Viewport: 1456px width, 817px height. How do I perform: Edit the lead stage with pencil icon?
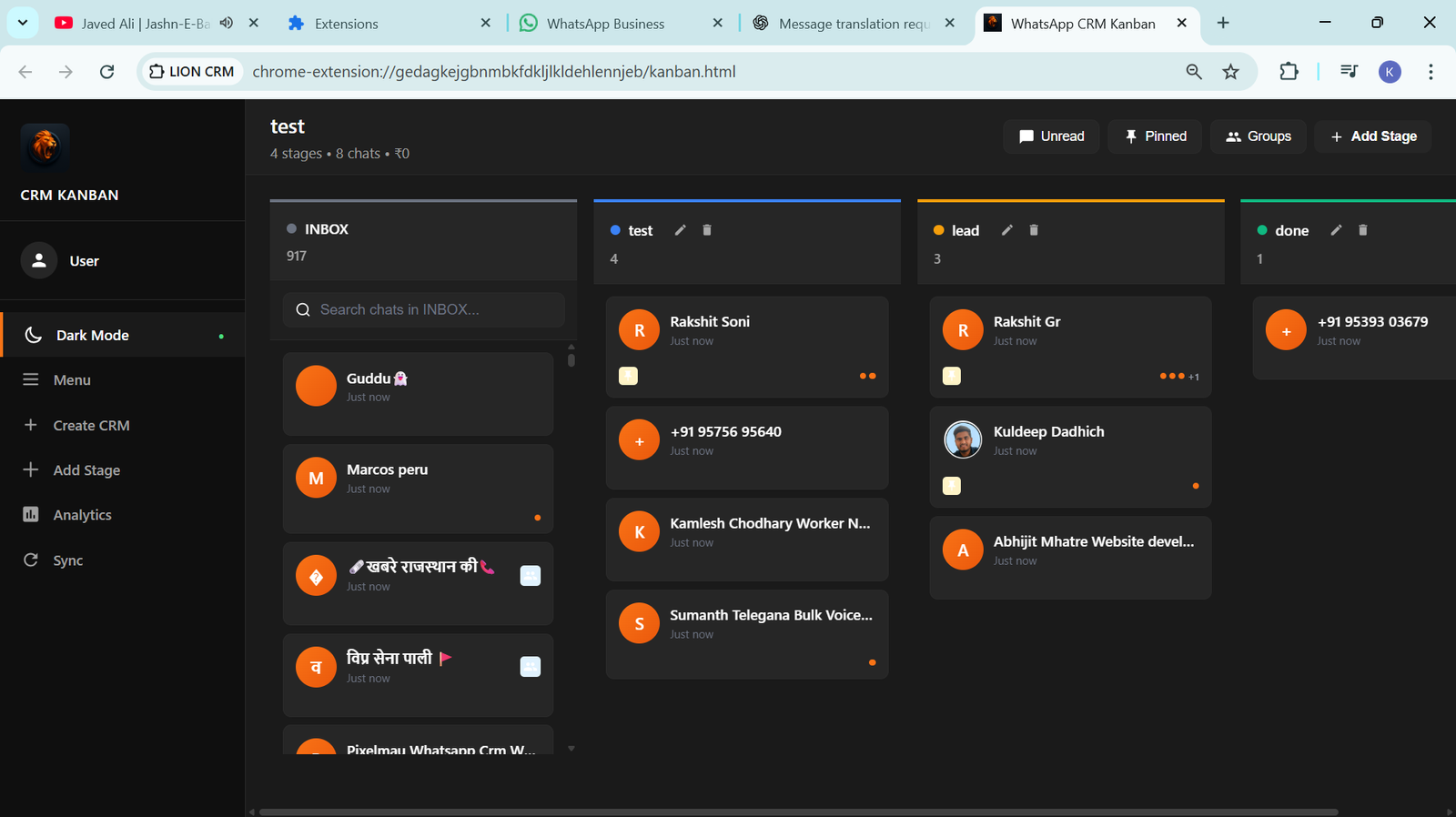click(x=1007, y=230)
